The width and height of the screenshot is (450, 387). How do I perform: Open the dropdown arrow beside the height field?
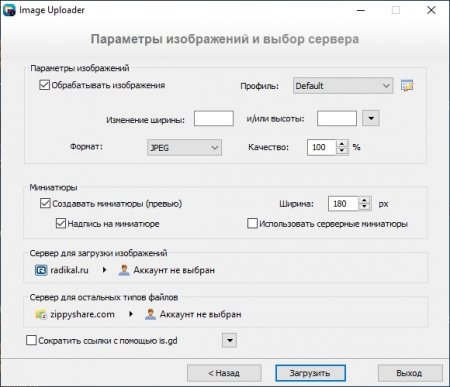(371, 118)
